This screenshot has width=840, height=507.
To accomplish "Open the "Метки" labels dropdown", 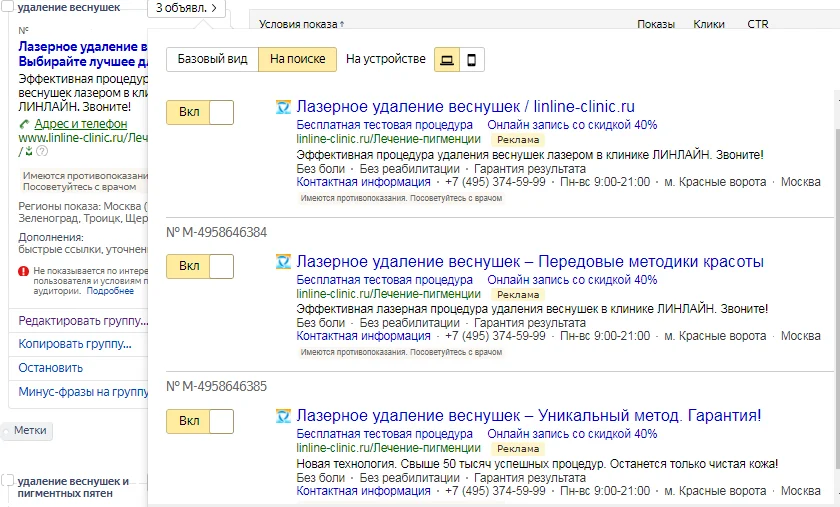I will [x=30, y=431].
